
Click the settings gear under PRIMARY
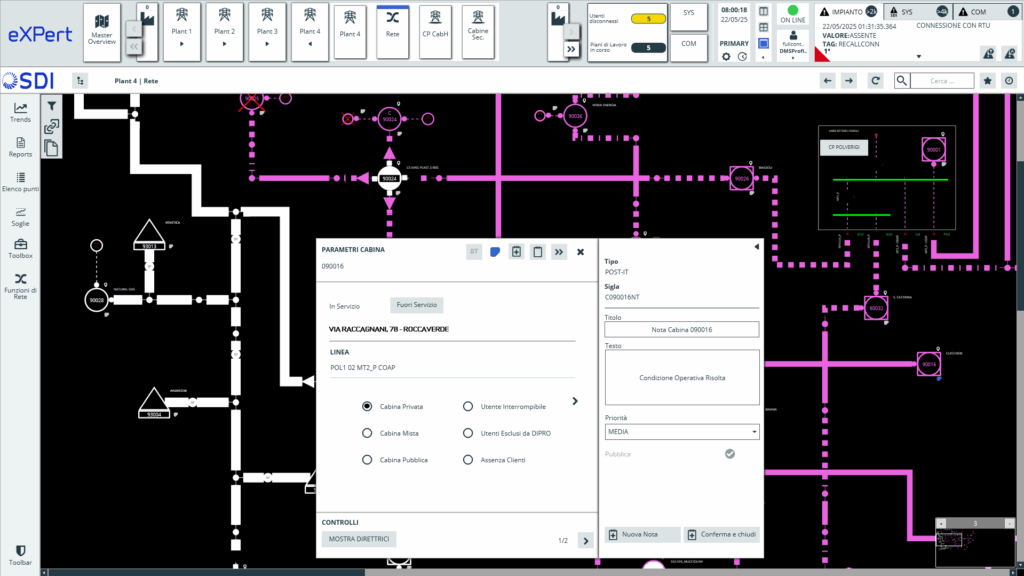click(x=727, y=57)
